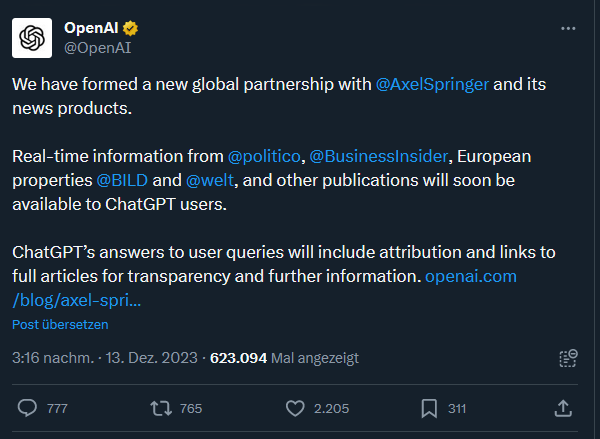
Task: Open the share post icon
Action: (563, 408)
